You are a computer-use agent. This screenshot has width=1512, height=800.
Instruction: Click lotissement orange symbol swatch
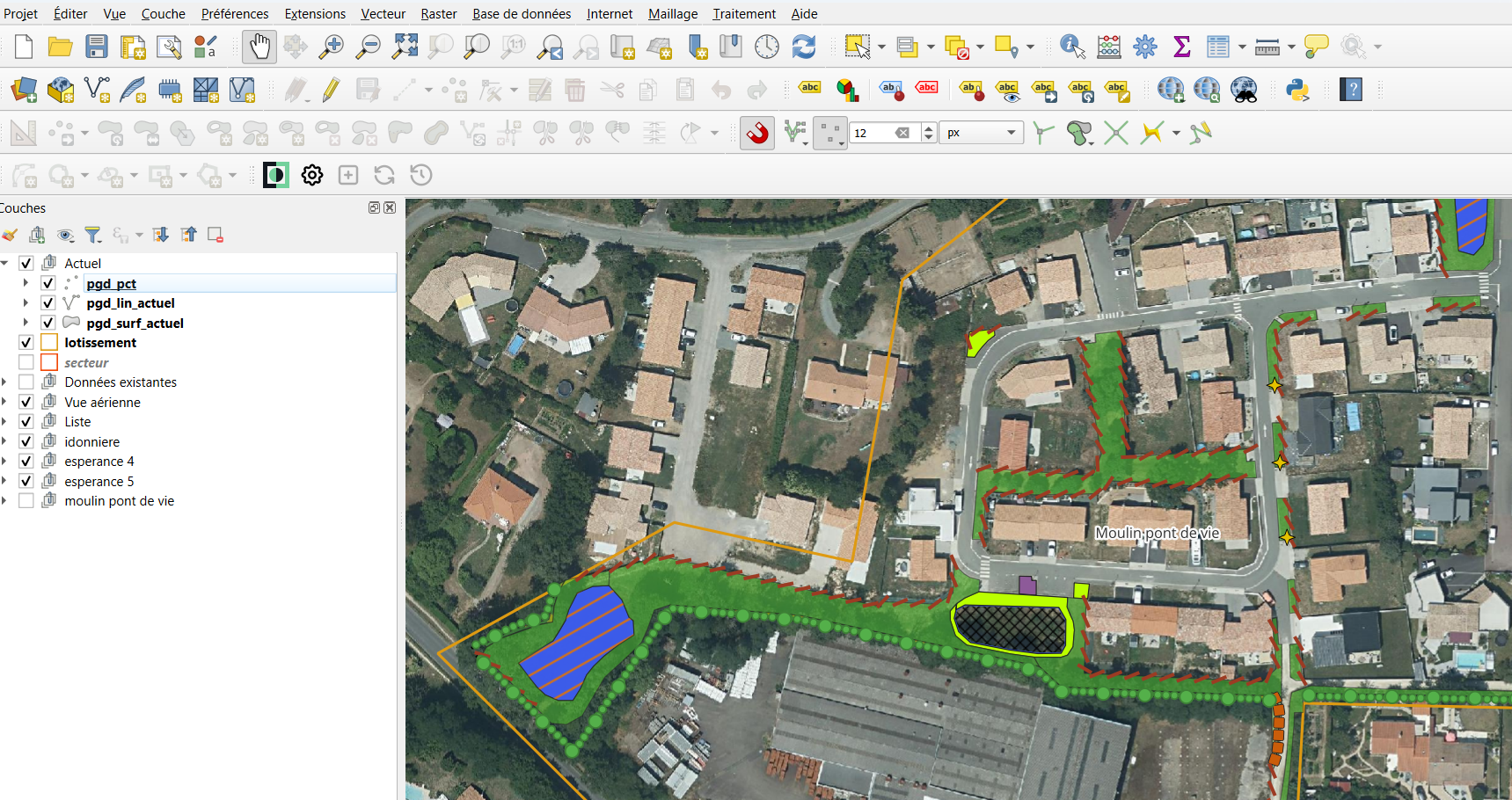[x=49, y=342]
